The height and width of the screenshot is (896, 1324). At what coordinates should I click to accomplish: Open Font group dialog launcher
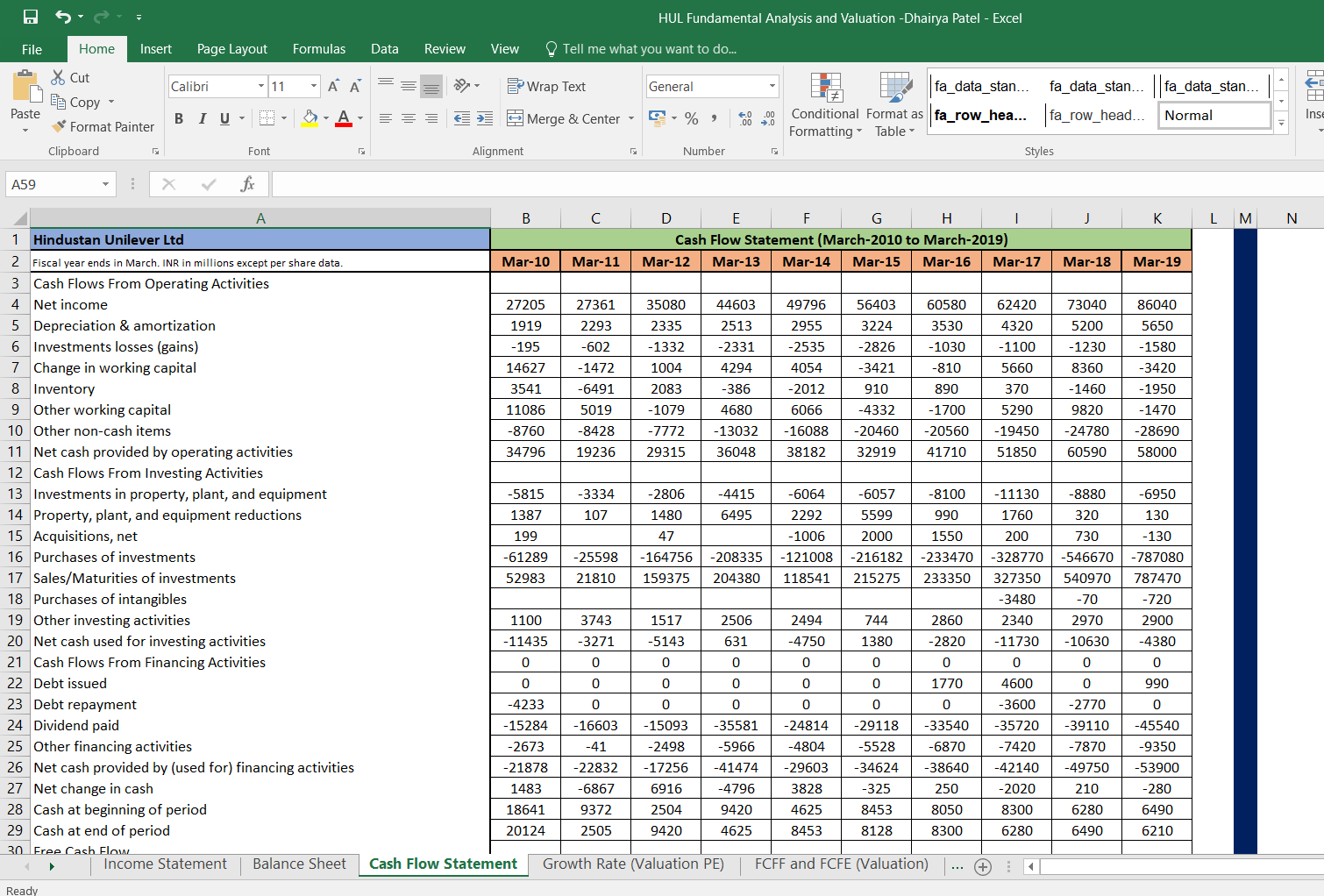click(x=361, y=152)
